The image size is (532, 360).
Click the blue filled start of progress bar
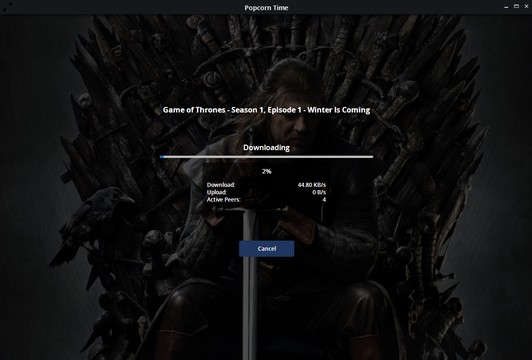point(162,157)
